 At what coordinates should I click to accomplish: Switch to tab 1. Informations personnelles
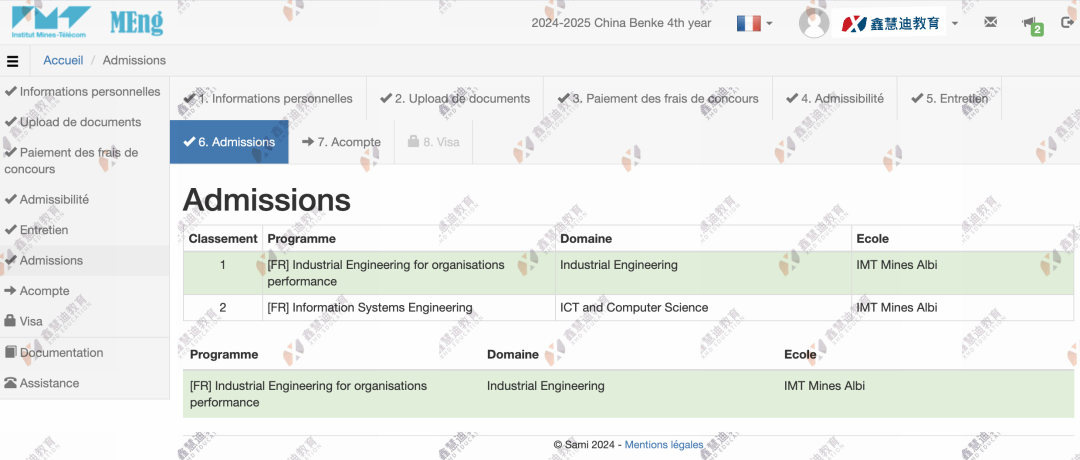tap(268, 98)
